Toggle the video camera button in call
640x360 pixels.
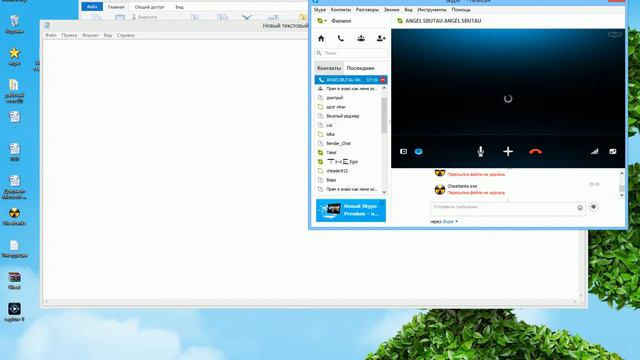tap(403, 151)
